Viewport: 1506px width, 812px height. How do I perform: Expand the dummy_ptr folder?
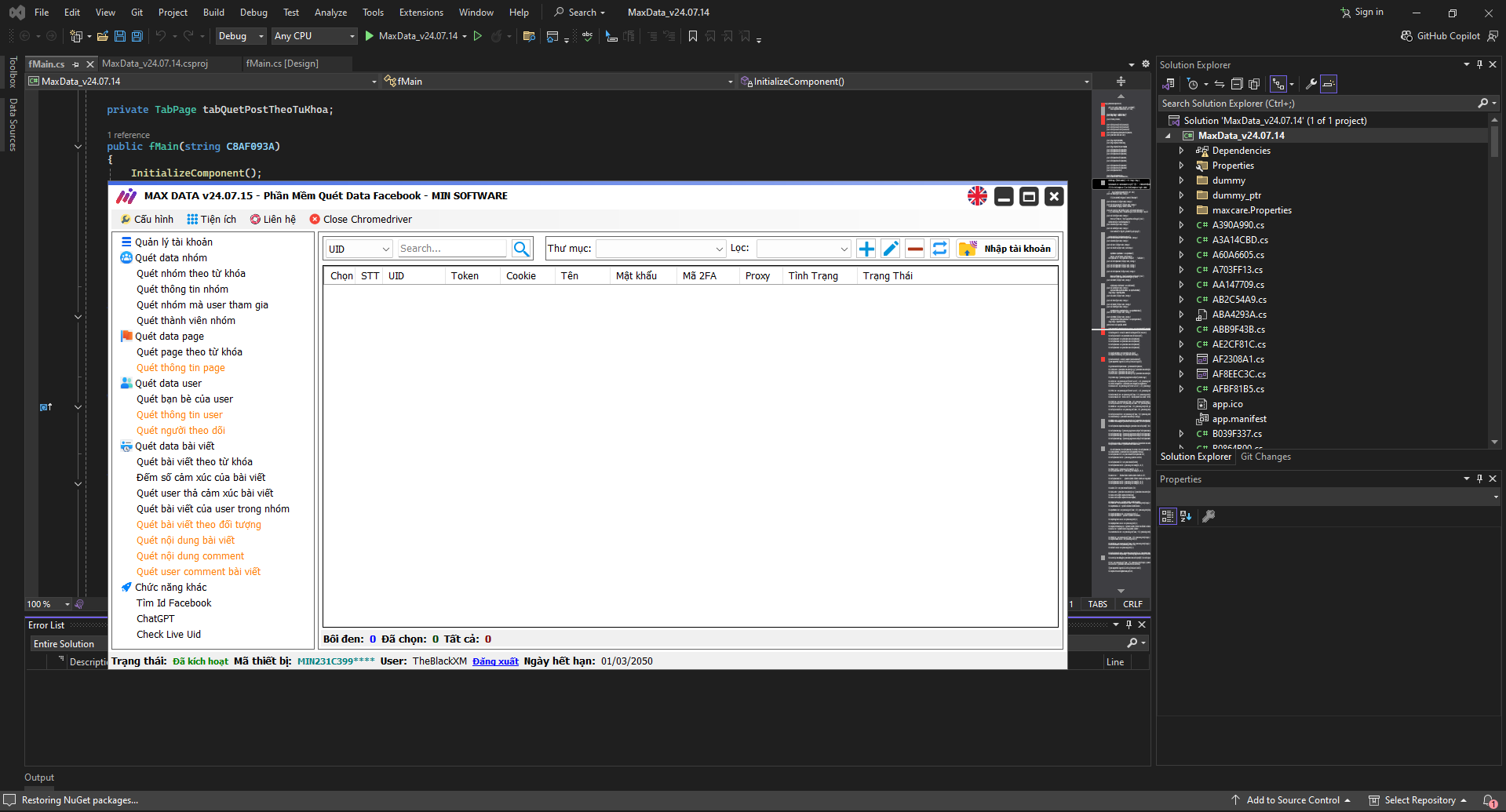1181,195
